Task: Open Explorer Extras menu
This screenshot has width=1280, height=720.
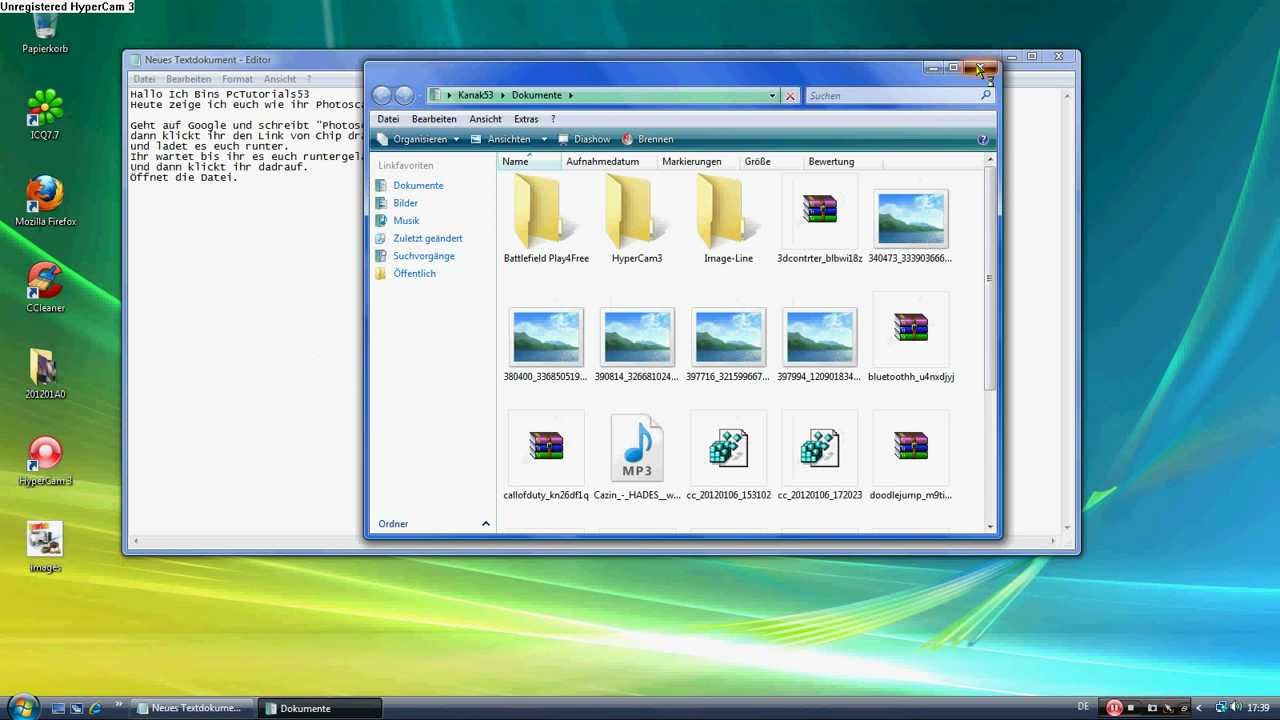Action: click(x=526, y=119)
